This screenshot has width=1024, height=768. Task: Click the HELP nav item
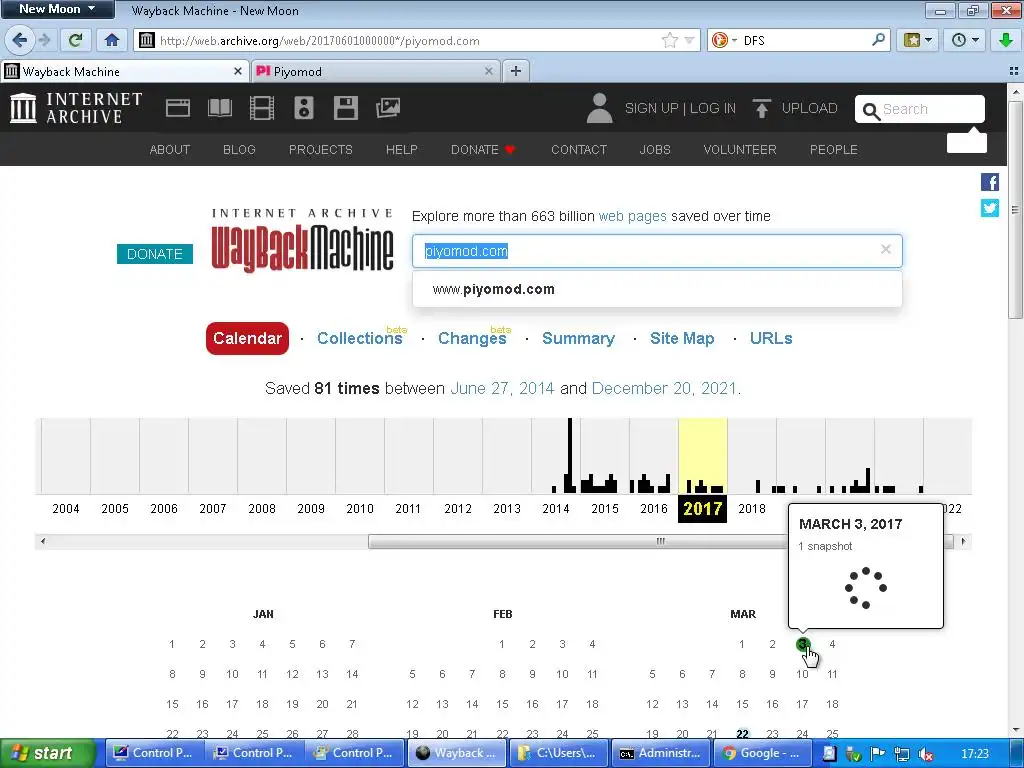[x=402, y=150]
